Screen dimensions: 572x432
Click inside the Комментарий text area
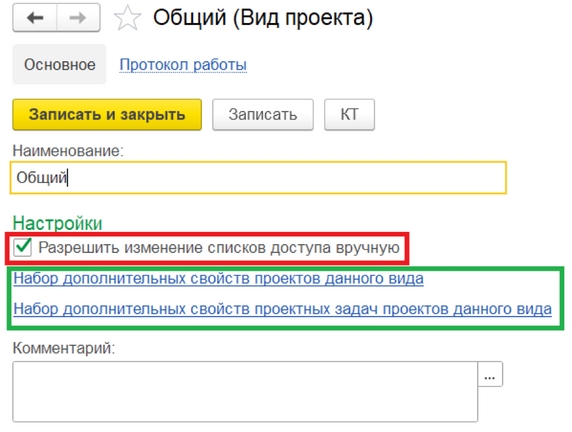245,392
